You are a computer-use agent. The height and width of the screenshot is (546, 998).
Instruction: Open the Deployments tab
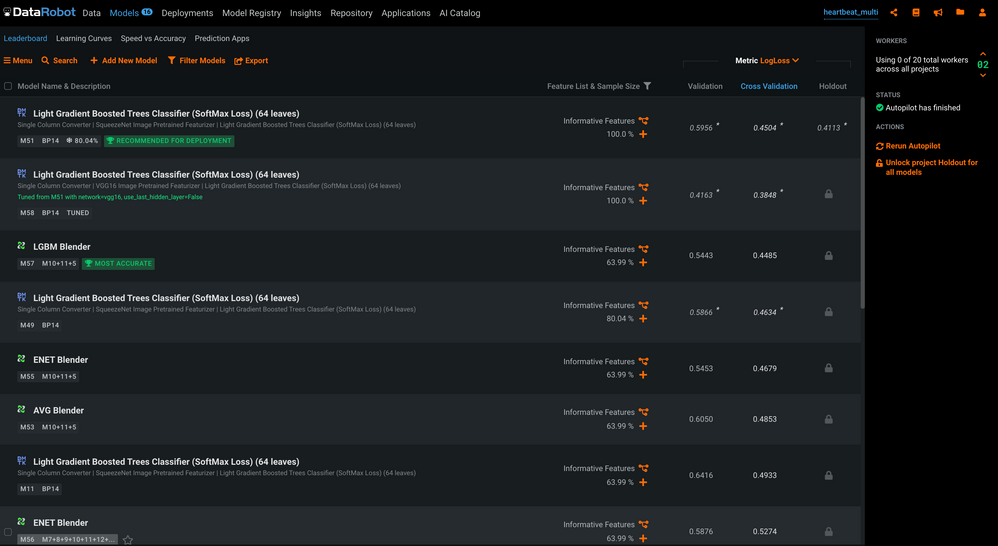point(187,13)
